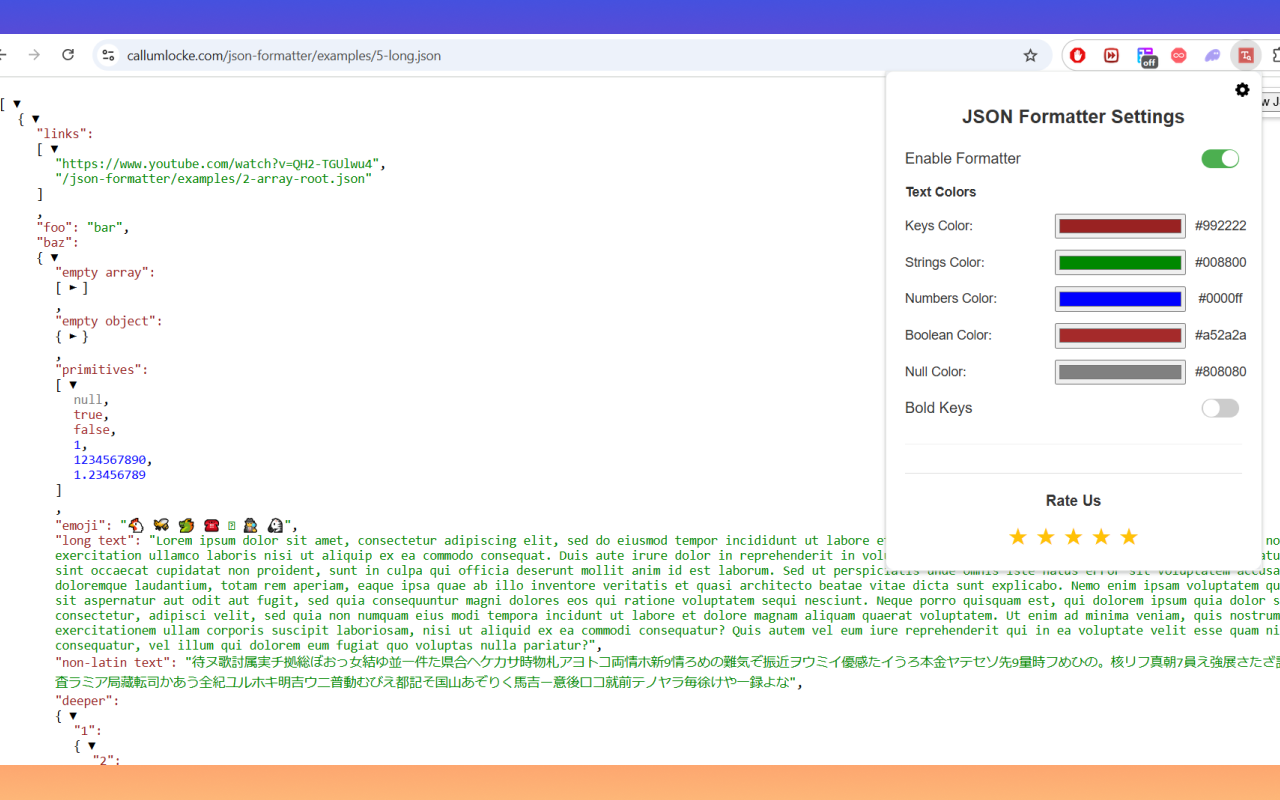The width and height of the screenshot is (1280, 800).
Task: Expand the 'empty object' node
Action: coord(71,336)
